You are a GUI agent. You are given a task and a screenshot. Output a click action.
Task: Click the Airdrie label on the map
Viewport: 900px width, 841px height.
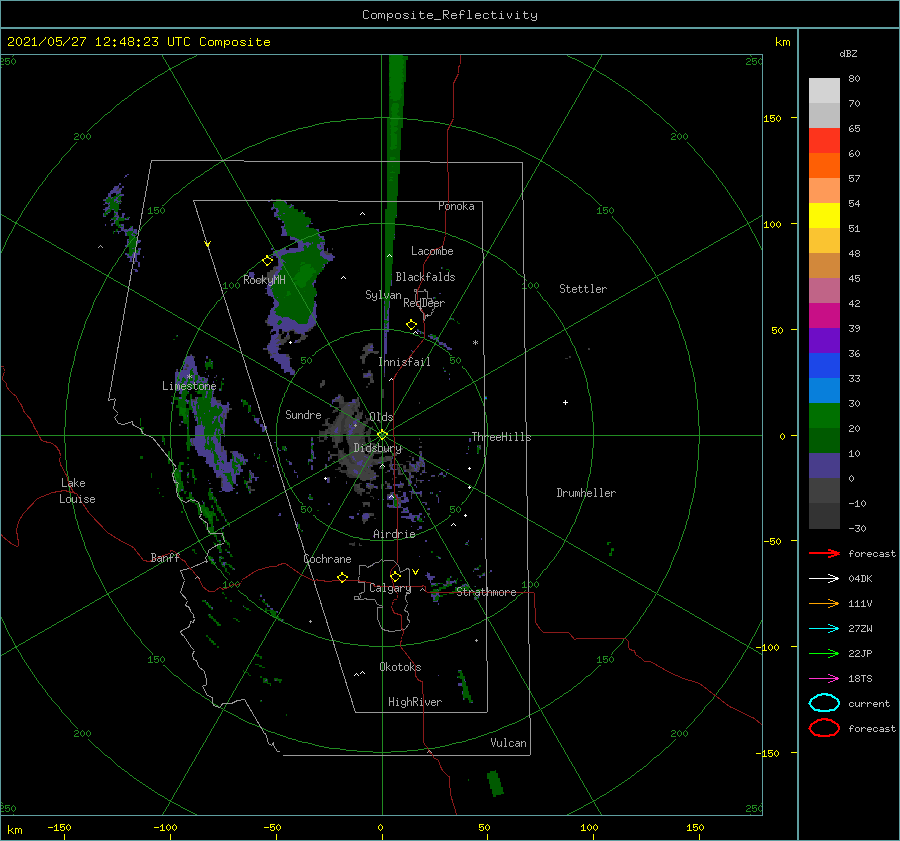pos(394,534)
